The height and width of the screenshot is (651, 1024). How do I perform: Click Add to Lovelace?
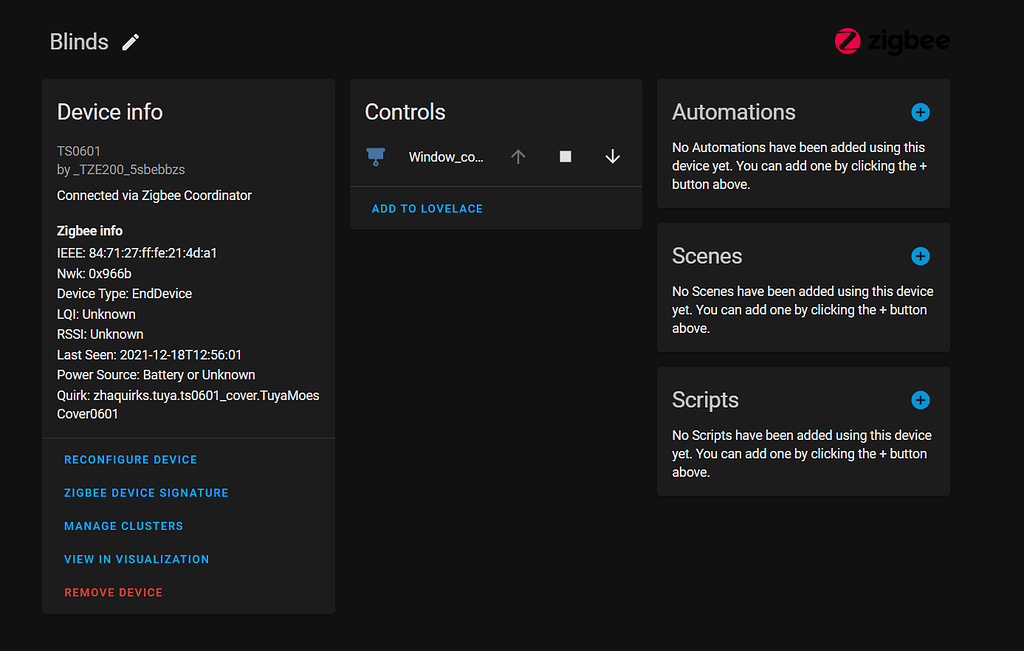427,209
